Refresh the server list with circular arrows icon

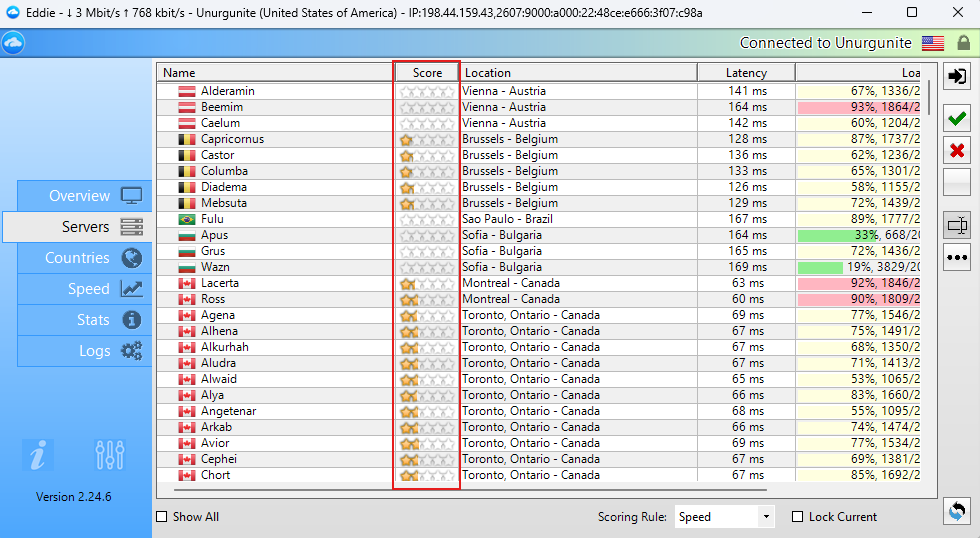(x=957, y=512)
